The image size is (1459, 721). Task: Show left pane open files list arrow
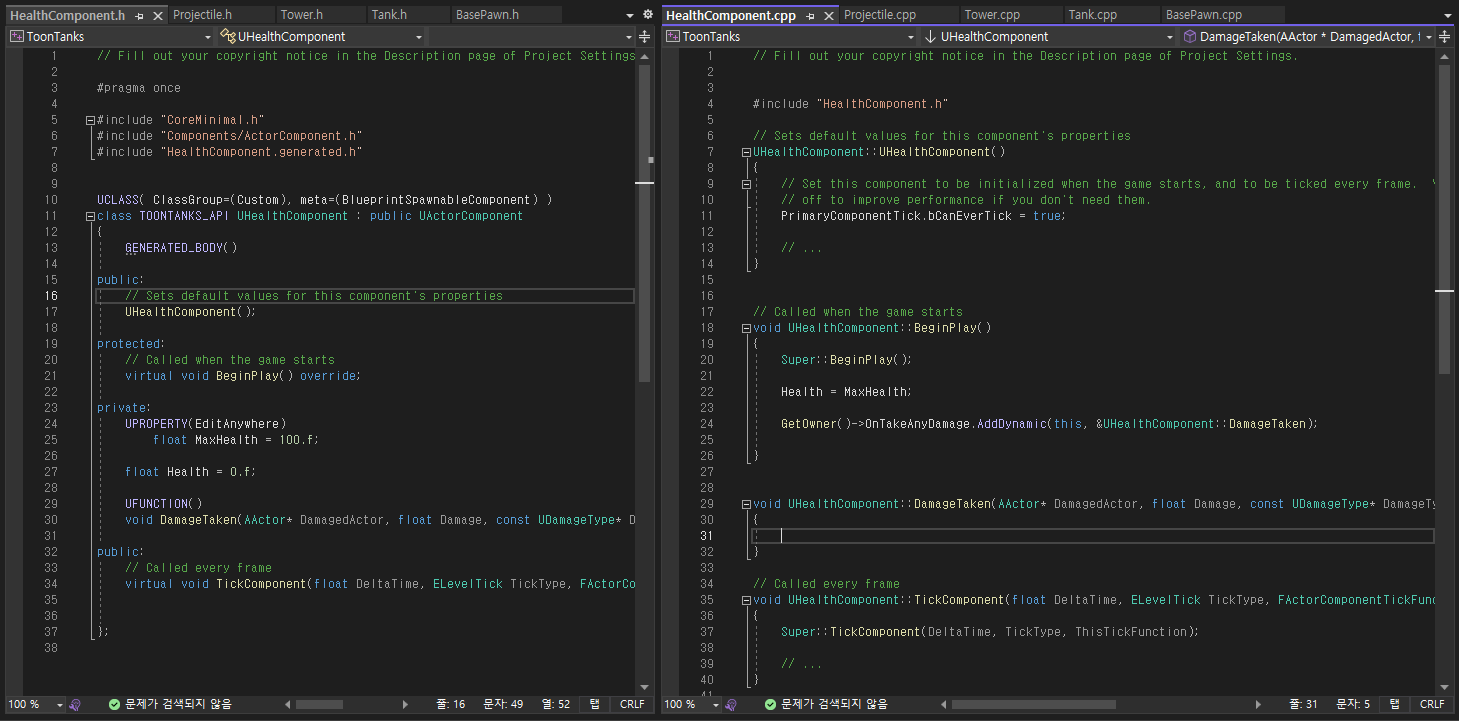click(629, 16)
